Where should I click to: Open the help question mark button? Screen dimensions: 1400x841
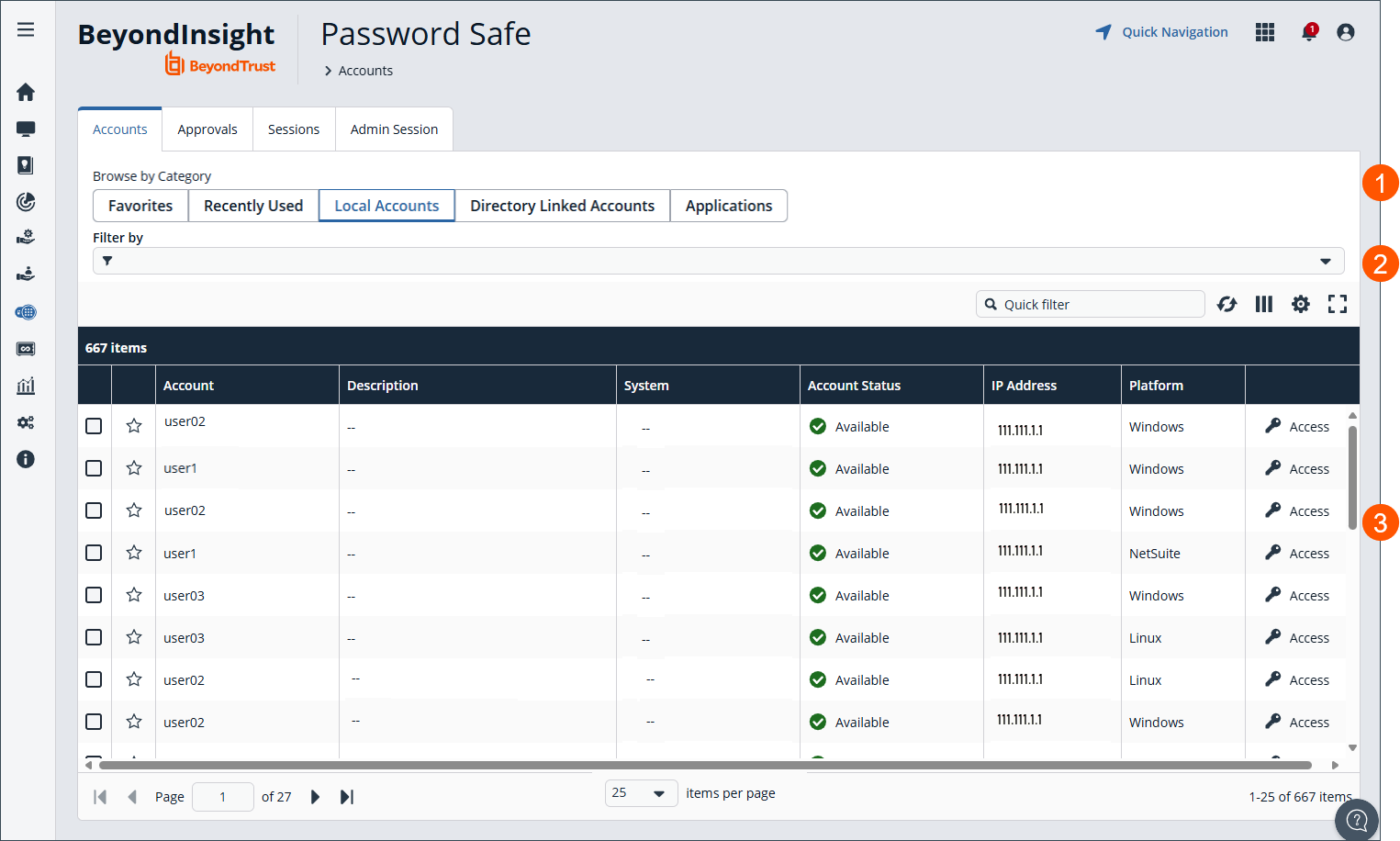[1357, 820]
